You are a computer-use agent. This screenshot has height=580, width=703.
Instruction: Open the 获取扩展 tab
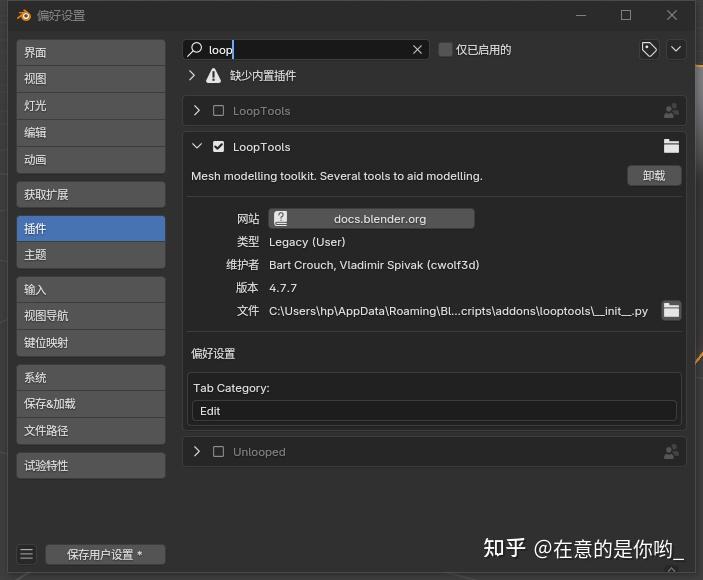[91, 195]
